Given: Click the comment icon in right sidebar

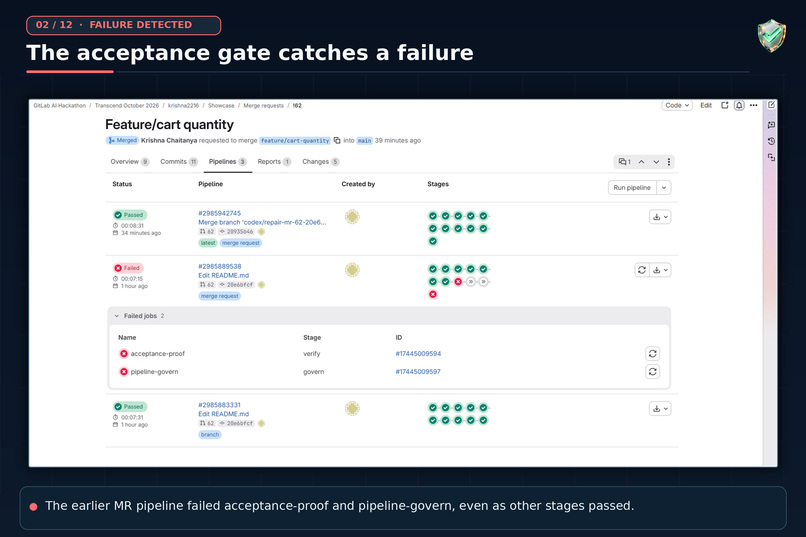Looking at the screenshot, I should coord(771,125).
